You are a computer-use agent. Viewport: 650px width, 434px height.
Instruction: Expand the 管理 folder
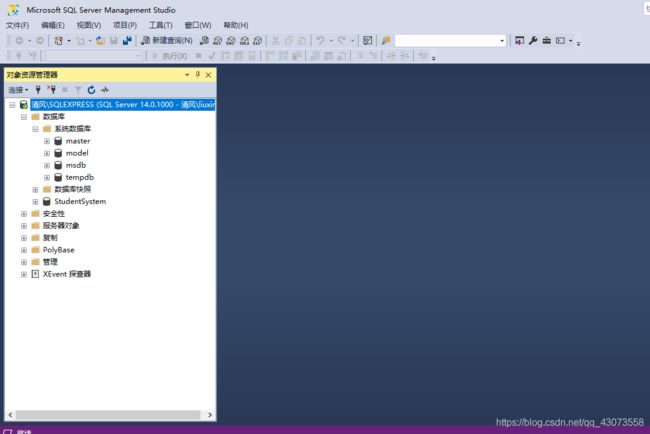coord(24,262)
